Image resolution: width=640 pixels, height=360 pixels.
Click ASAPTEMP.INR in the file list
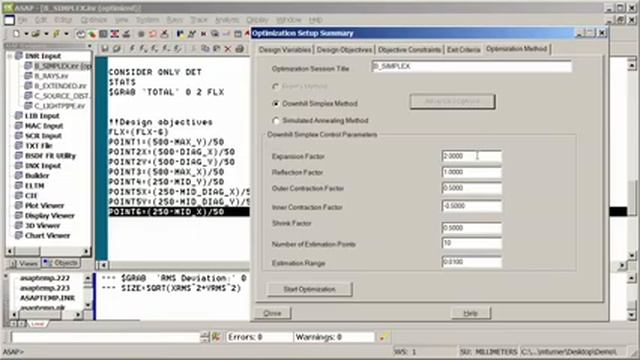pyautogui.click(x=47, y=298)
